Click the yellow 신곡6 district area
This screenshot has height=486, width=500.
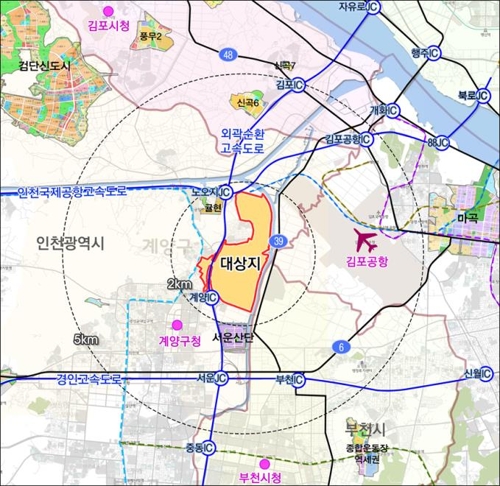248,103
